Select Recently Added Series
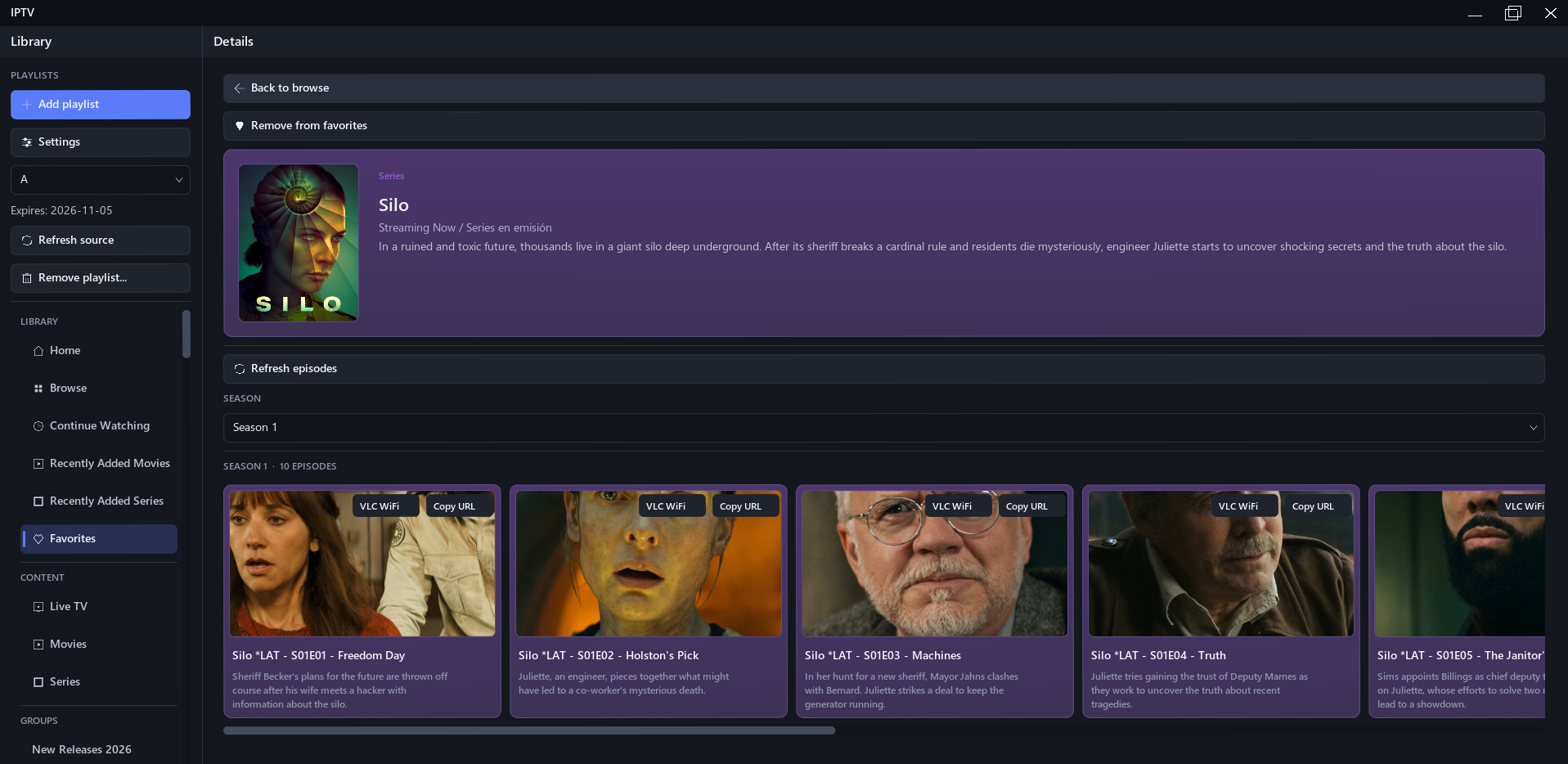This screenshot has width=1568, height=764. click(99, 501)
